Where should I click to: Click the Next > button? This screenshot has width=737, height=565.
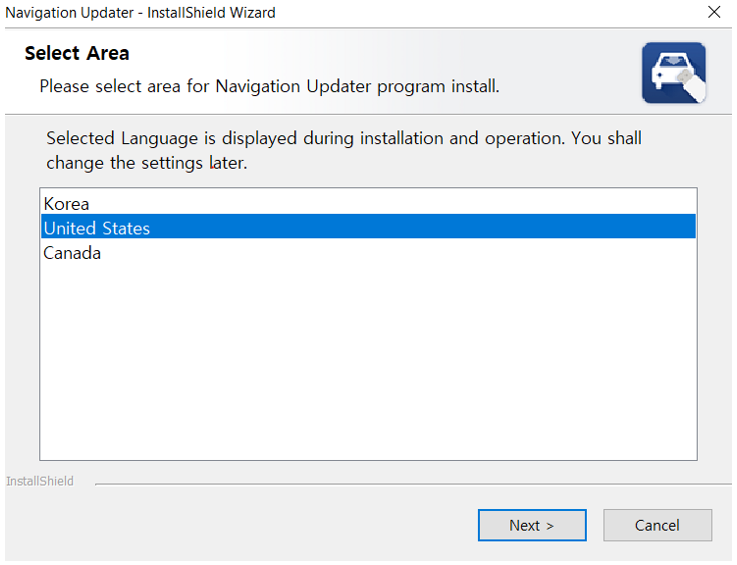532,525
